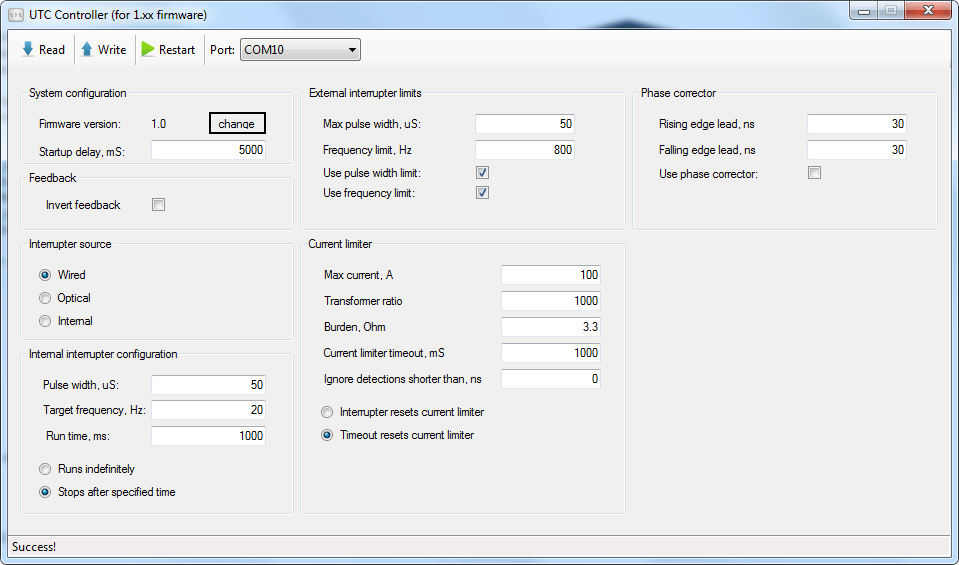This screenshot has height=565, width=959.
Task: Click the Read toolbar button
Action: pyautogui.click(x=43, y=50)
